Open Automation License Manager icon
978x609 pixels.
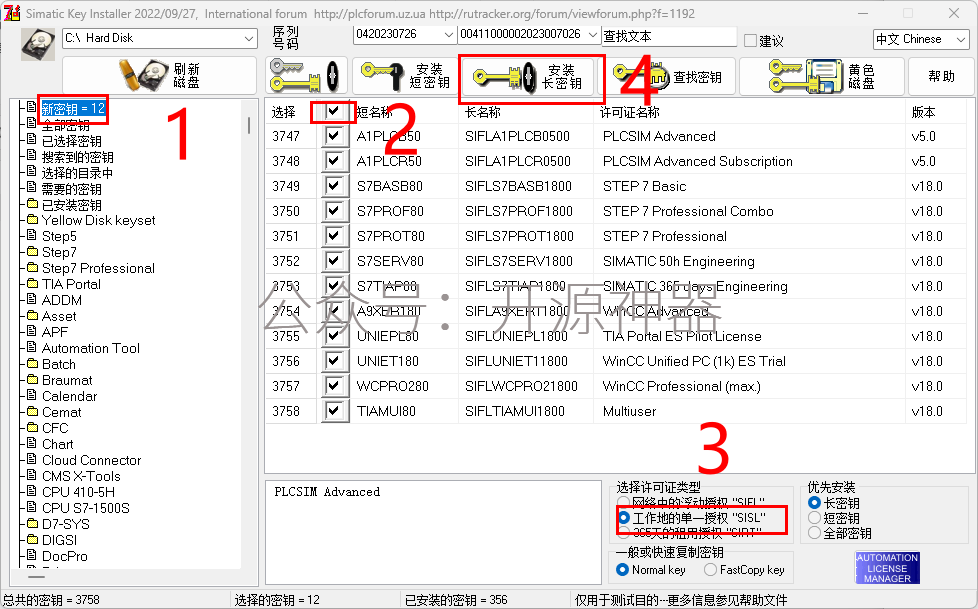pos(887,568)
